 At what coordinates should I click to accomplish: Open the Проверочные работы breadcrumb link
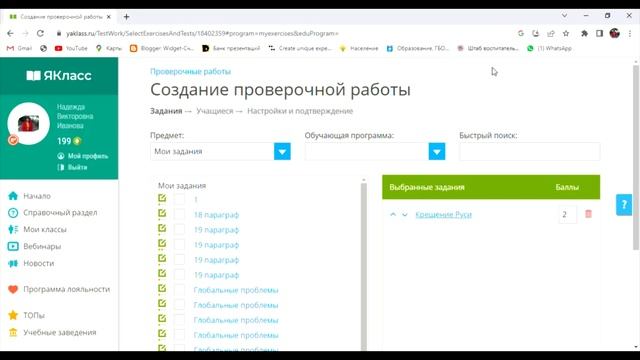(x=191, y=71)
